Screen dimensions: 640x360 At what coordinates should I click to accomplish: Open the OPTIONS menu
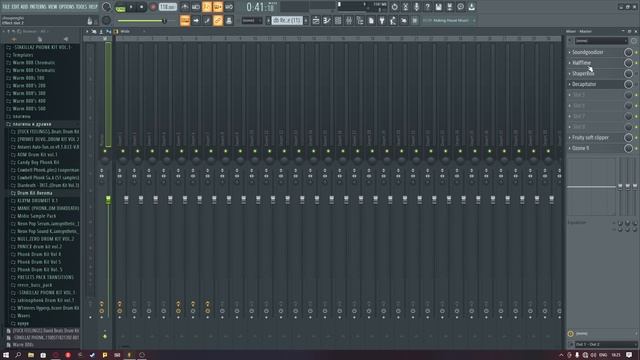coord(68,7)
